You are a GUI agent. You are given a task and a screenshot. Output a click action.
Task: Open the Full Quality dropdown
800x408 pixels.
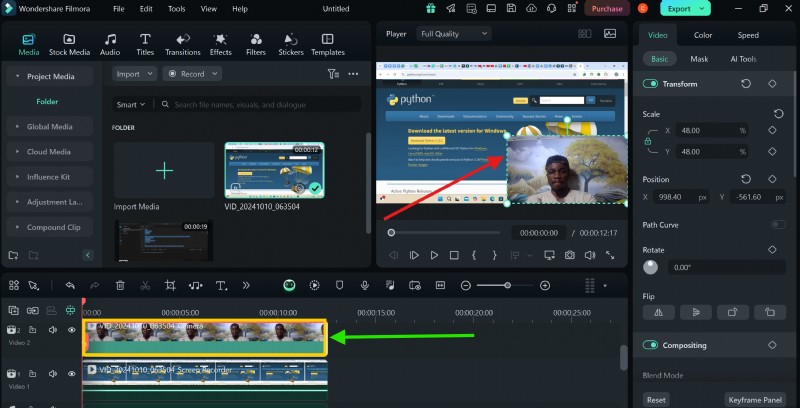coord(454,33)
